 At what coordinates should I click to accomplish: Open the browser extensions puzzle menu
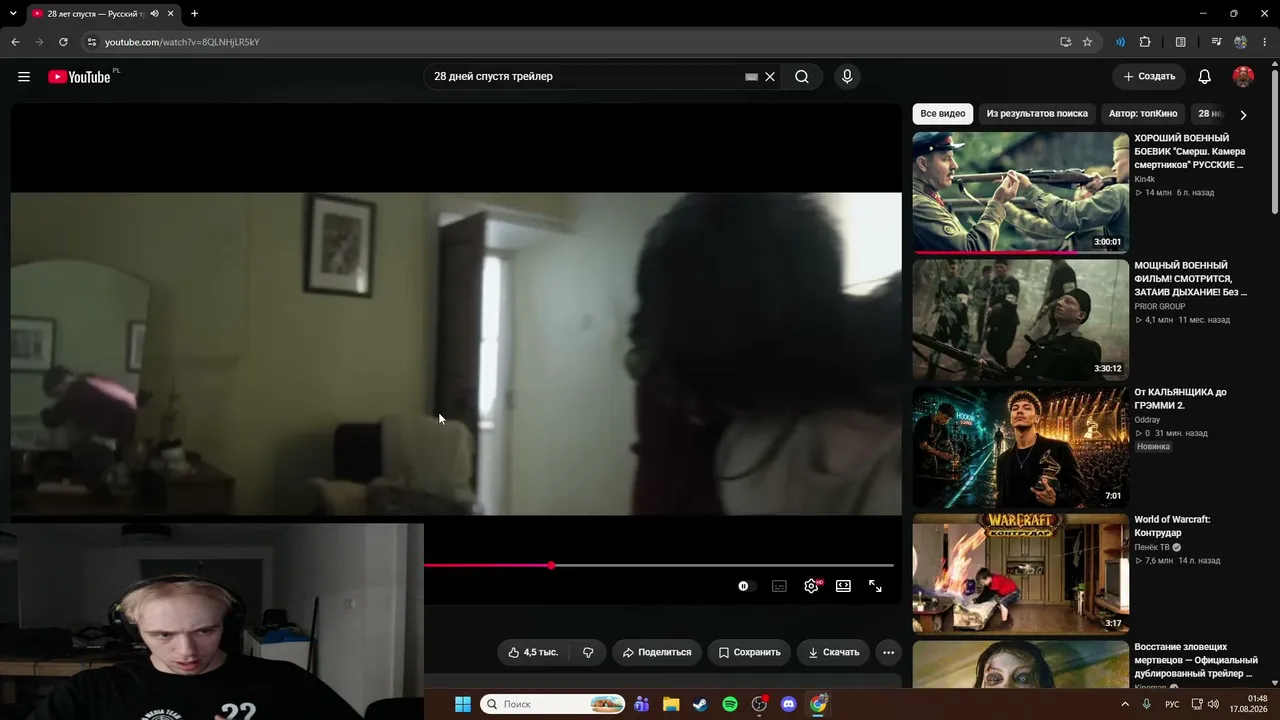tap(1145, 42)
